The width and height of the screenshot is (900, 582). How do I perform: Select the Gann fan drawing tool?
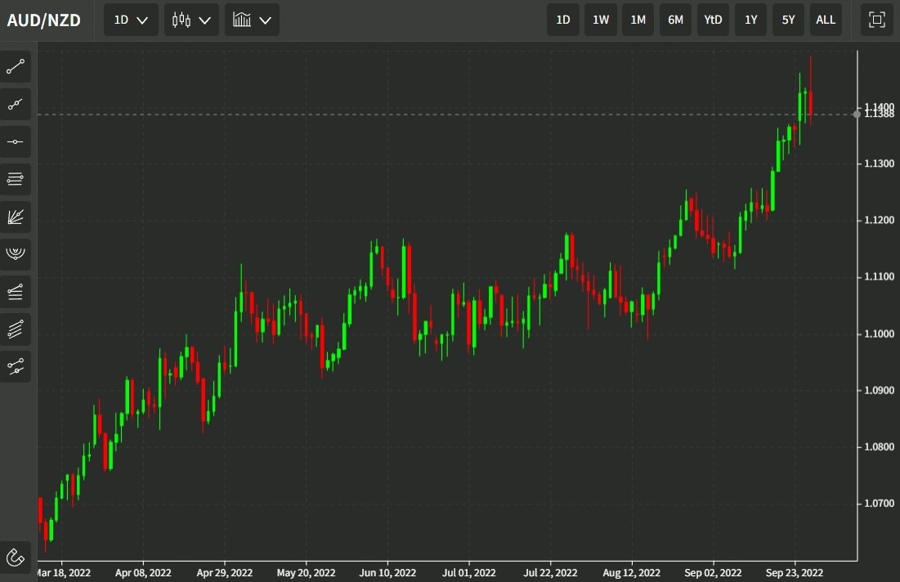point(14,216)
